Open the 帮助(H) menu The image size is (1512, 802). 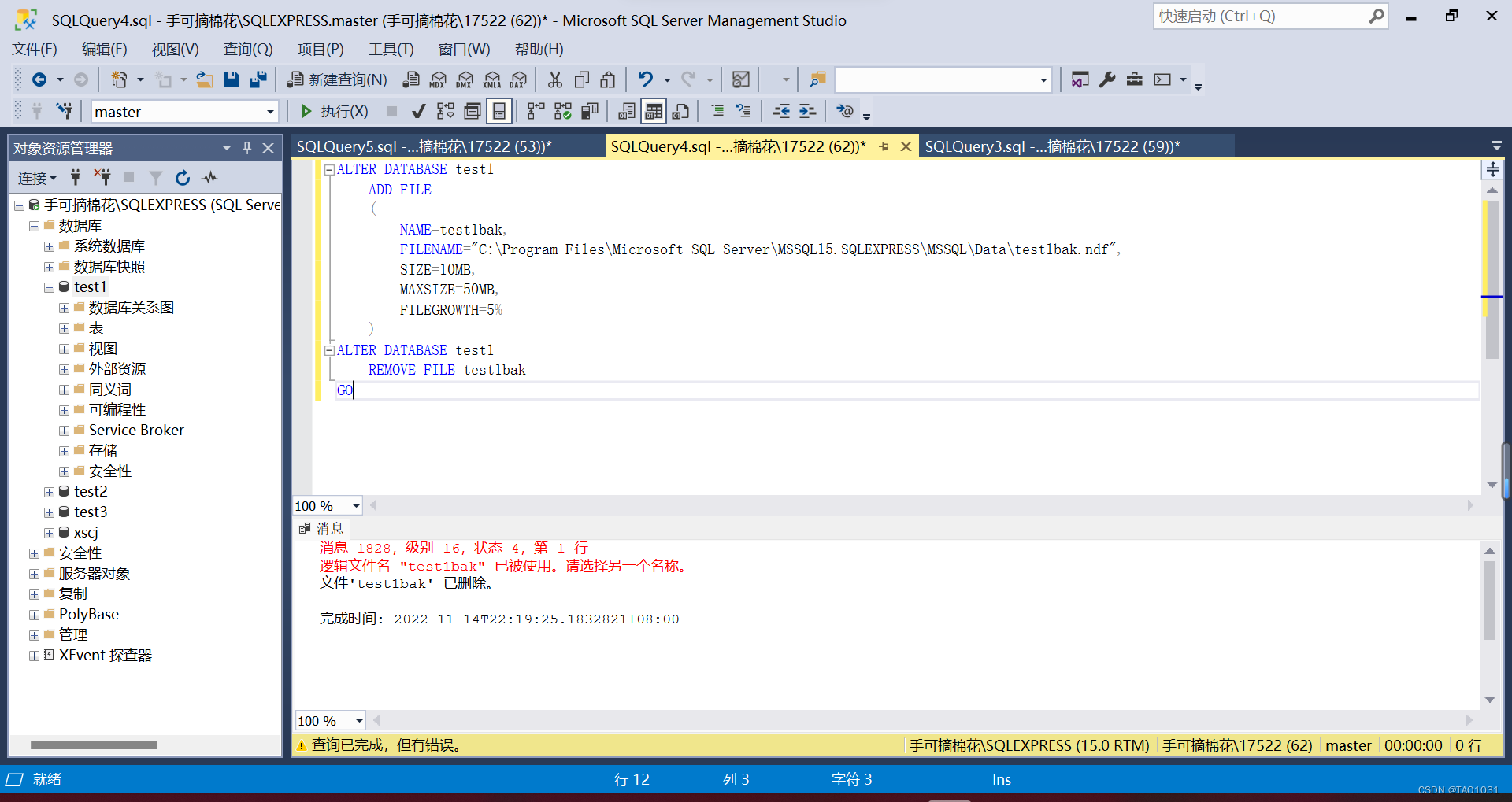point(539,50)
